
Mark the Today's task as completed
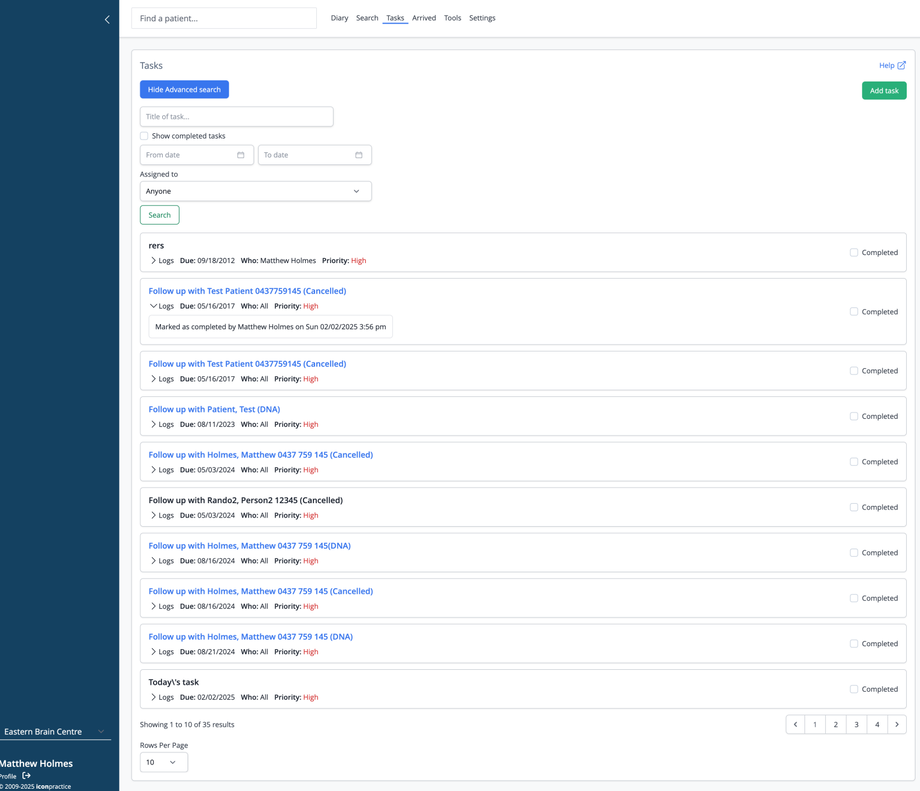854,689
